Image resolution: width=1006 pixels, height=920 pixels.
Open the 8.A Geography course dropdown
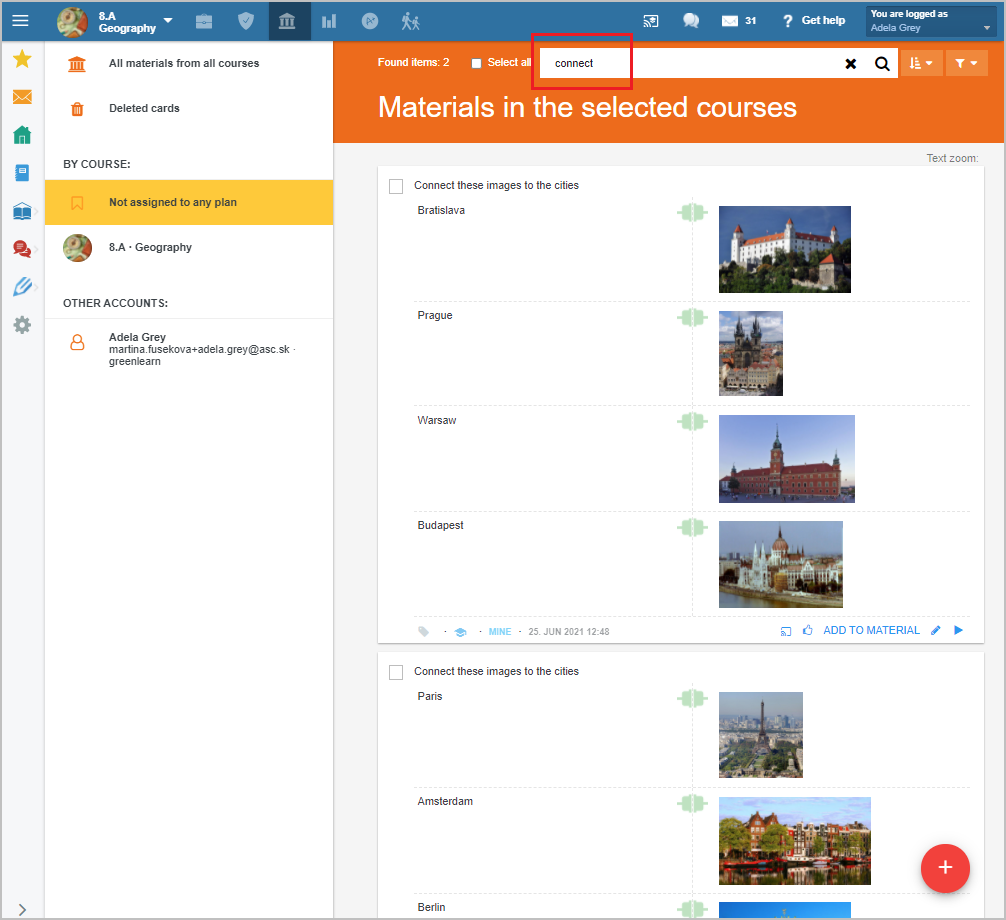pos(116,22)
